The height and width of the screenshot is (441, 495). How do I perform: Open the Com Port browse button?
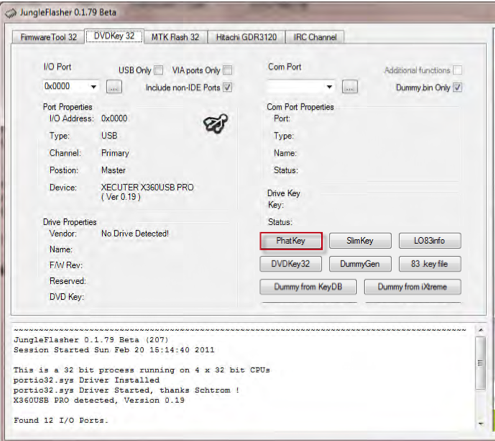(x=350, y=87)
